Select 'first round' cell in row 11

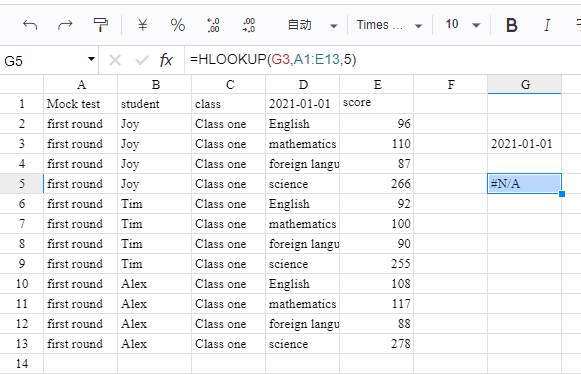click(x=81, y=304)
